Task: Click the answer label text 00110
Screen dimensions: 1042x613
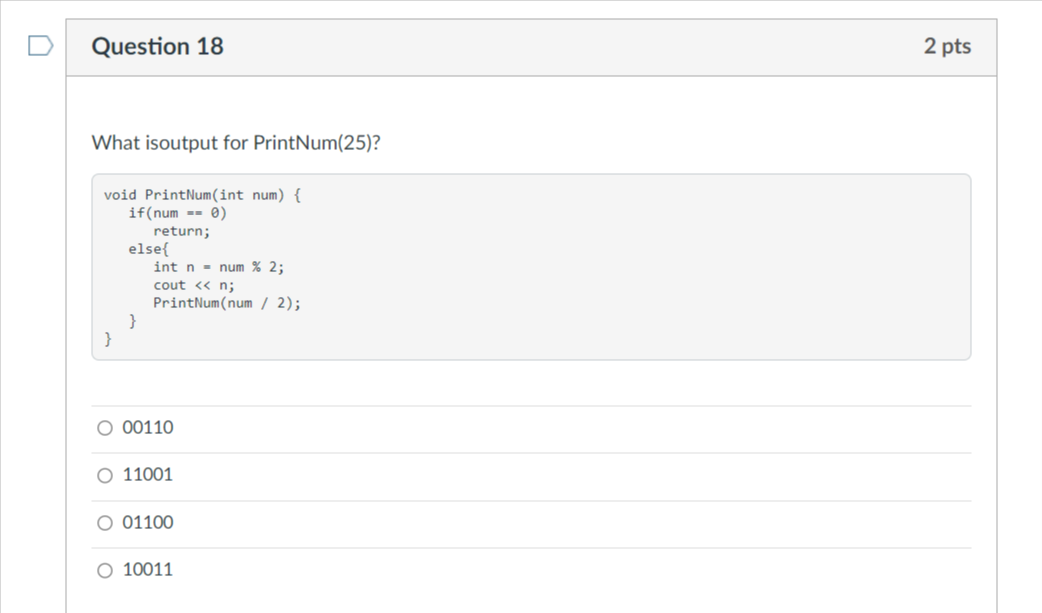Action: click(x=147, y=427)
